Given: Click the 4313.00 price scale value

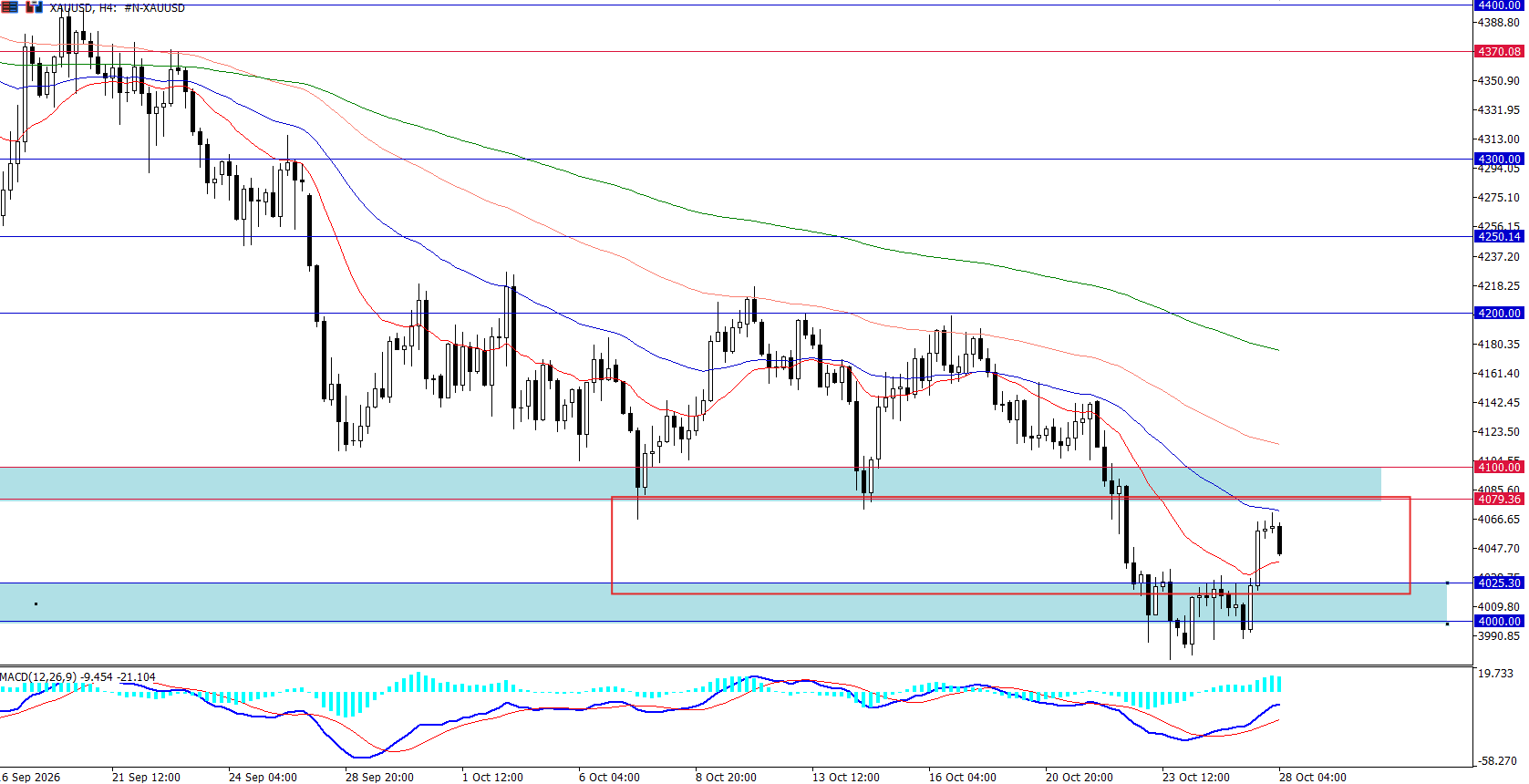Looking at the screenshot, I should click(1499, 139).
